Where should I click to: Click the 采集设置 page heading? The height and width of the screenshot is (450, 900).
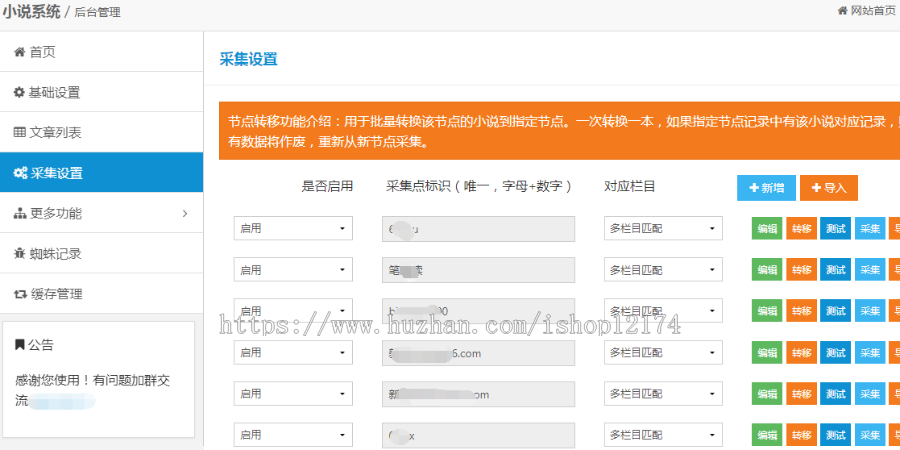249,59
